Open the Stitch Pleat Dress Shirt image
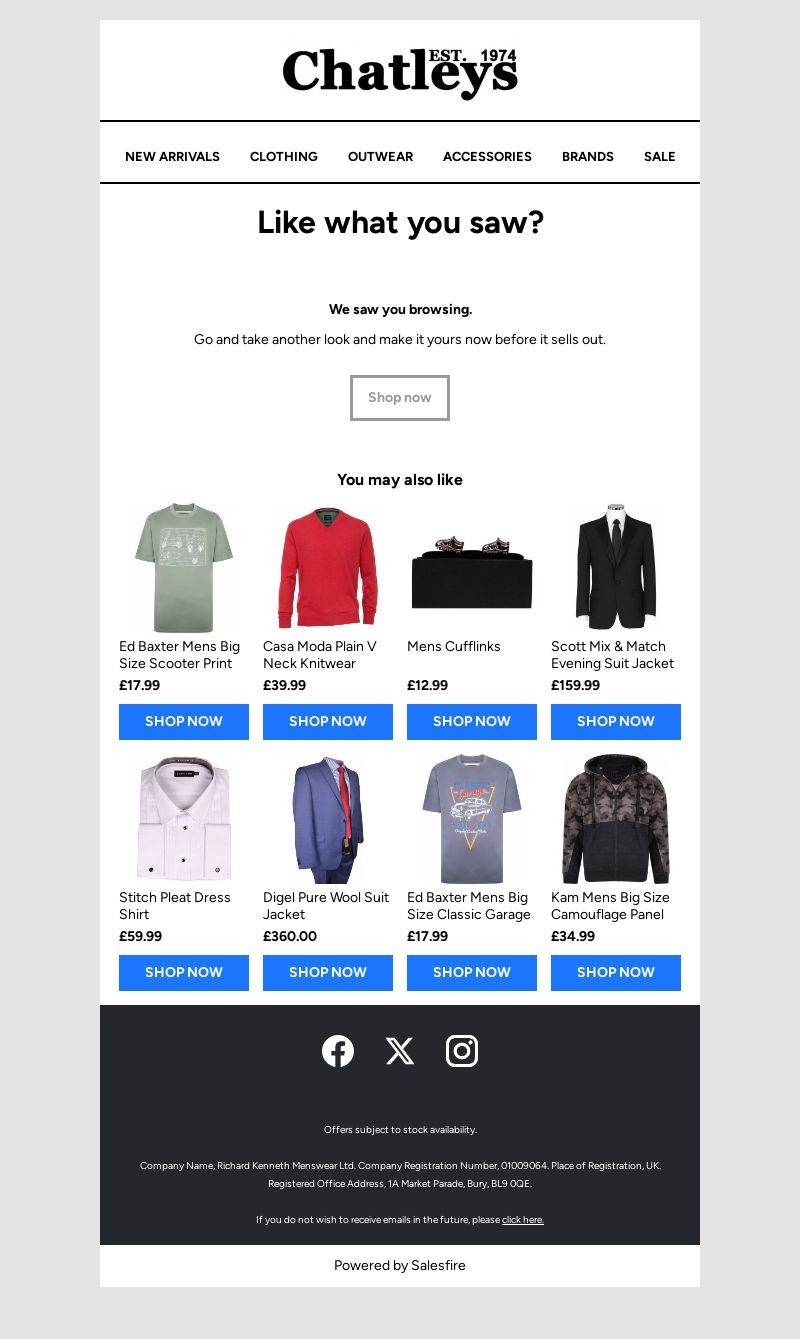 pyautogui.click(x=184, y=818)
